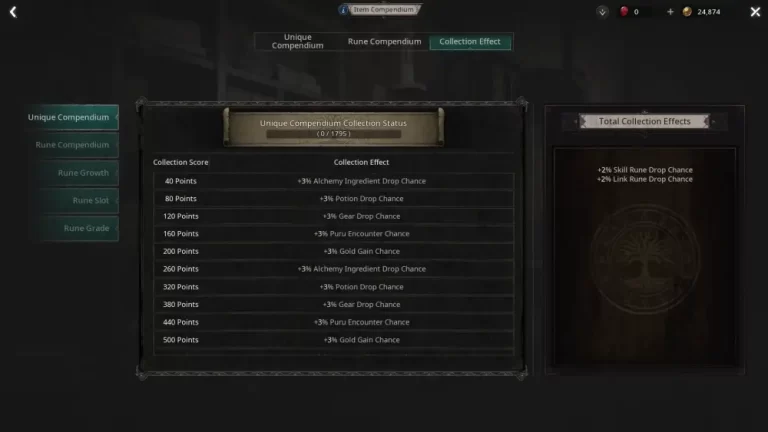Add currency with the plus icon
Viewport: 768px width, 432px height.
pyautogui.click(x=670, y=12)
